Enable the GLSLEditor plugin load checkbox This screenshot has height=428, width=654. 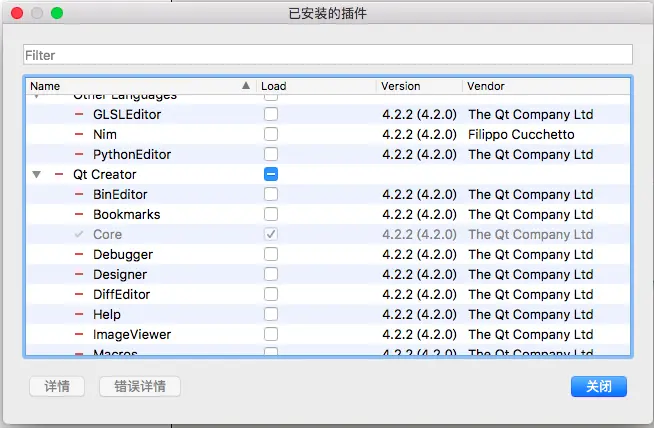(x=271, y=114)
